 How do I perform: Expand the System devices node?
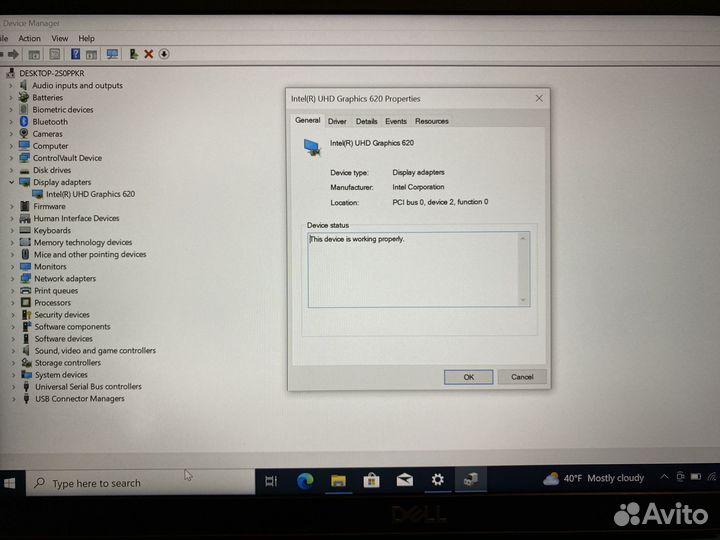pos(13,375)
